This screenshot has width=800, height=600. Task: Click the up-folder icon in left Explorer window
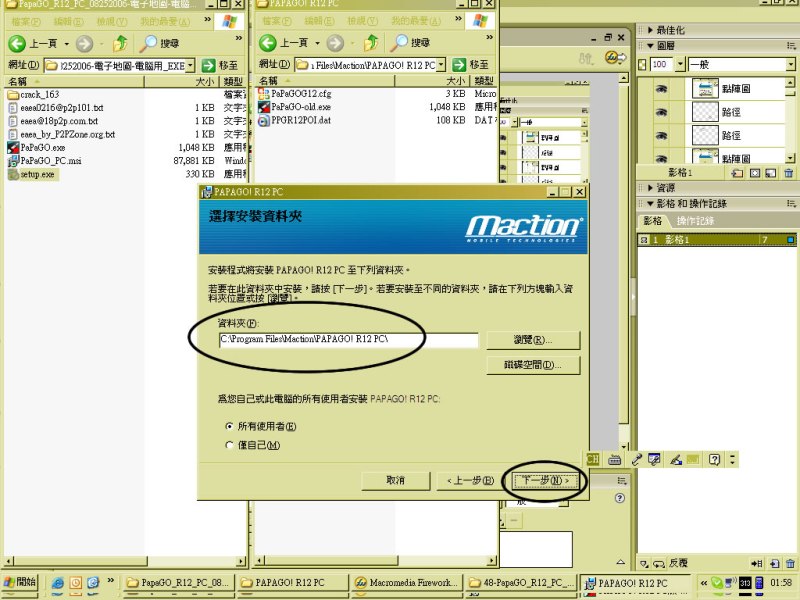pyautogui.click(x=120, y=43)
